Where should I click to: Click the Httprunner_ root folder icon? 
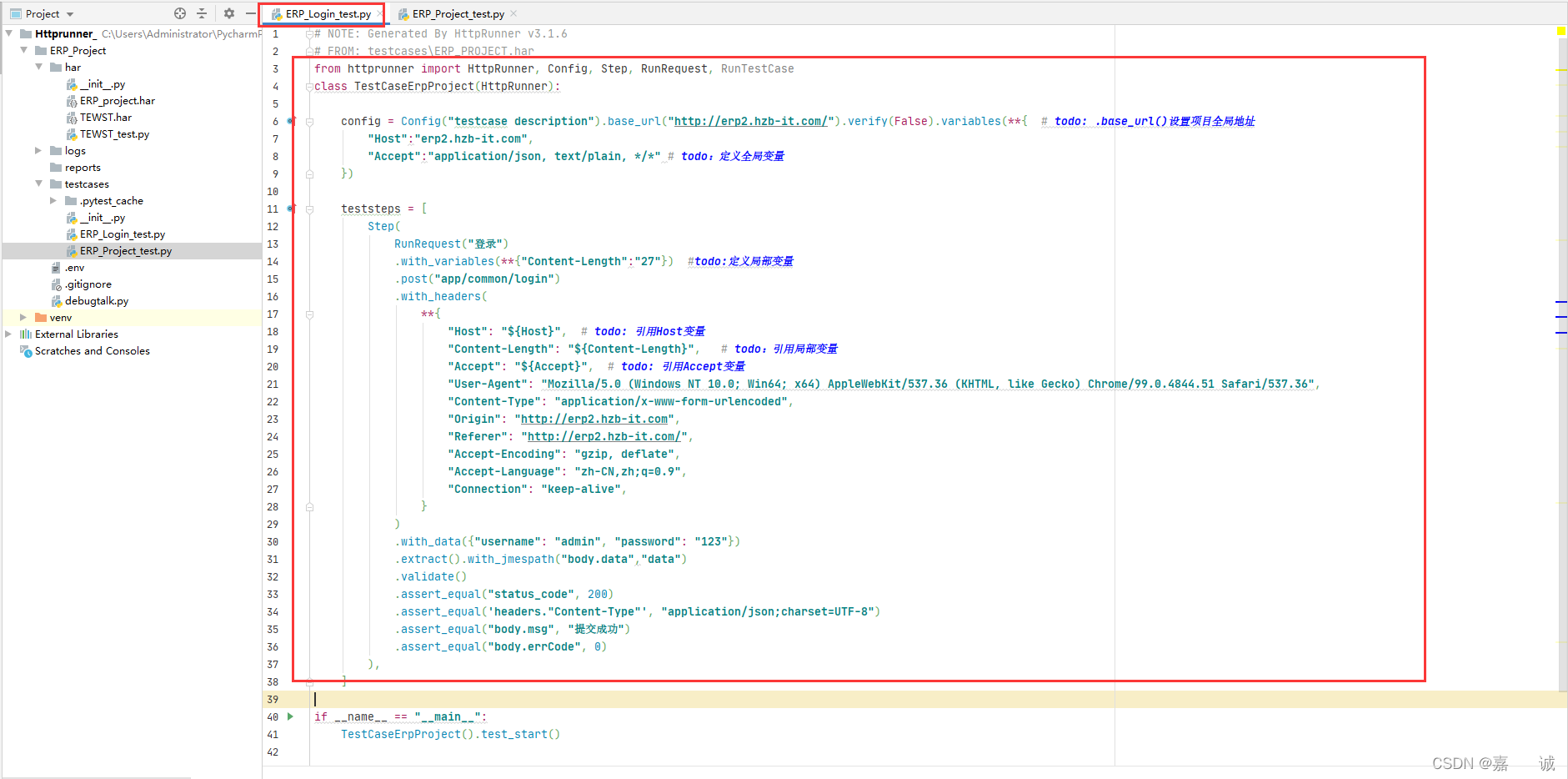tap(26, 34)
